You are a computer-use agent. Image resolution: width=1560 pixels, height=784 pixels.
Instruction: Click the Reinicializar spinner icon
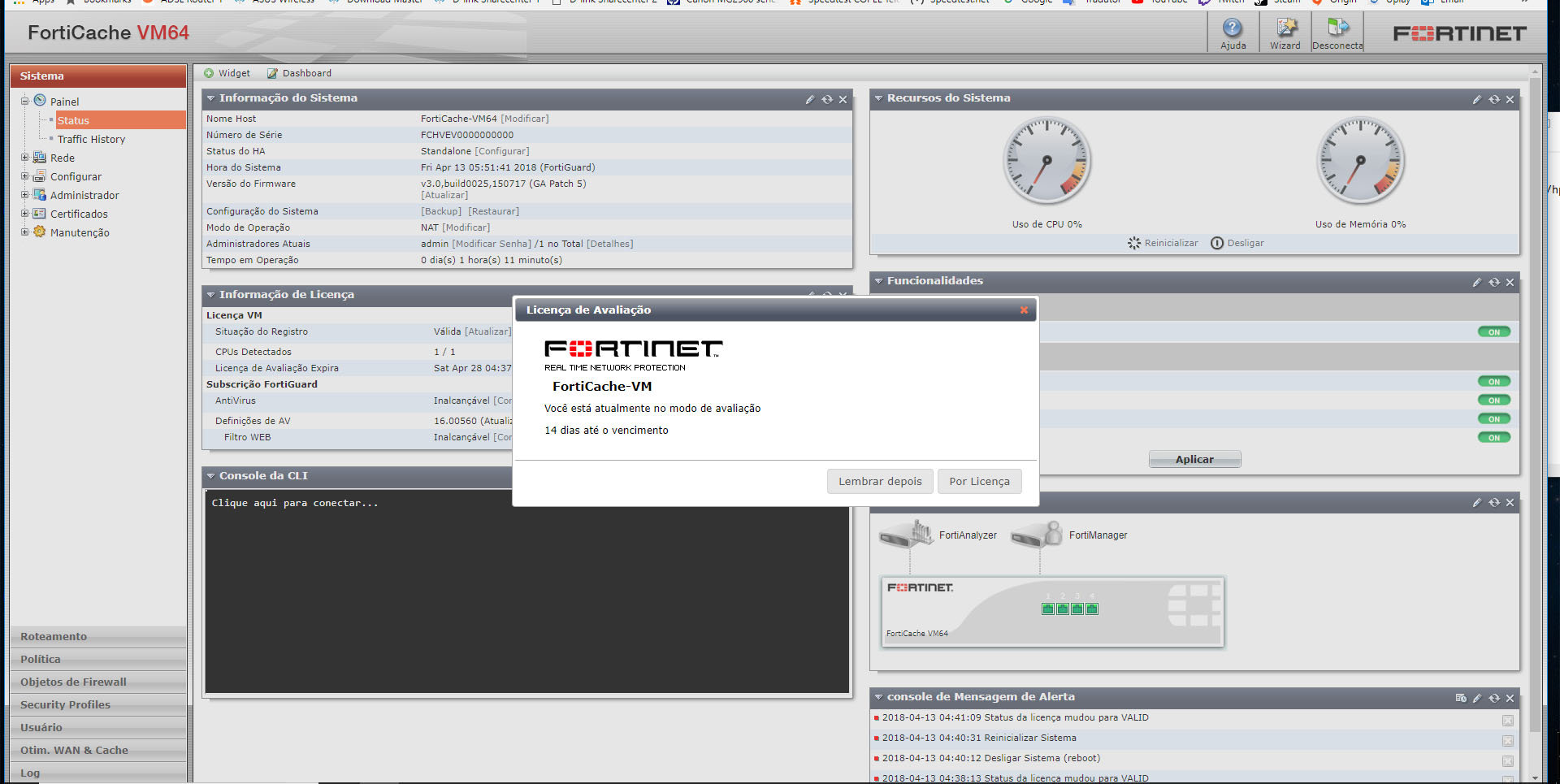[x=1134, y=243]
